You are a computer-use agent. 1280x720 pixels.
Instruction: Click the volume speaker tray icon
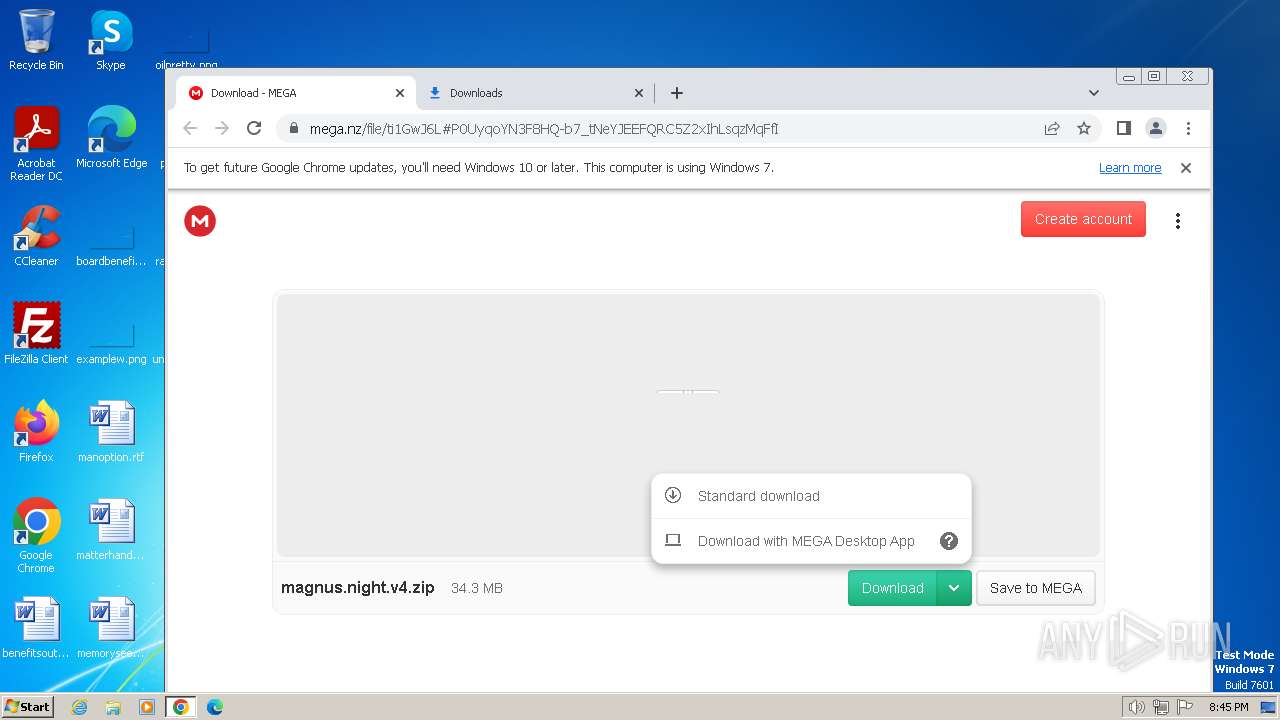click(x=1136, y=707)
